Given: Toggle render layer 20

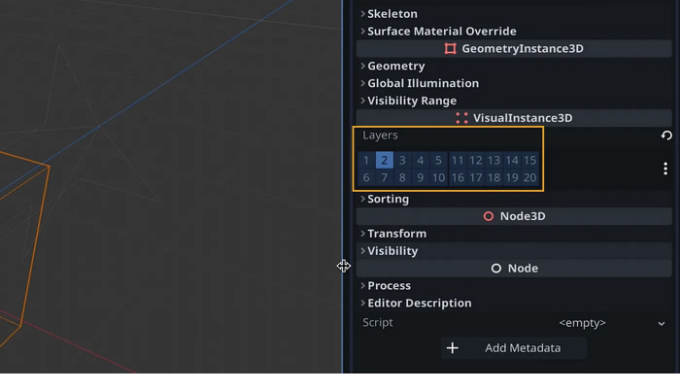Looking at the screenshot, I should pos(530,177).
